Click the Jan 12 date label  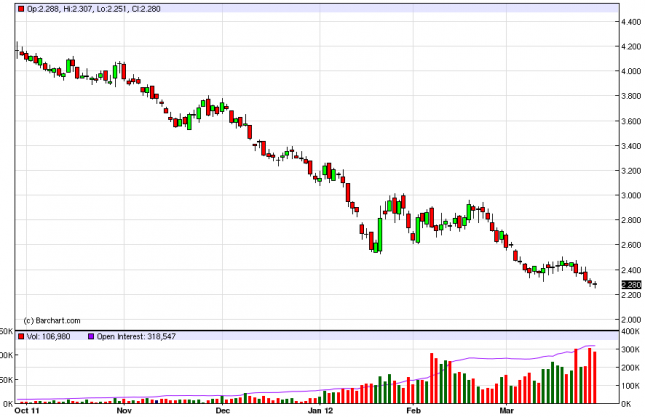click(320, 410)
